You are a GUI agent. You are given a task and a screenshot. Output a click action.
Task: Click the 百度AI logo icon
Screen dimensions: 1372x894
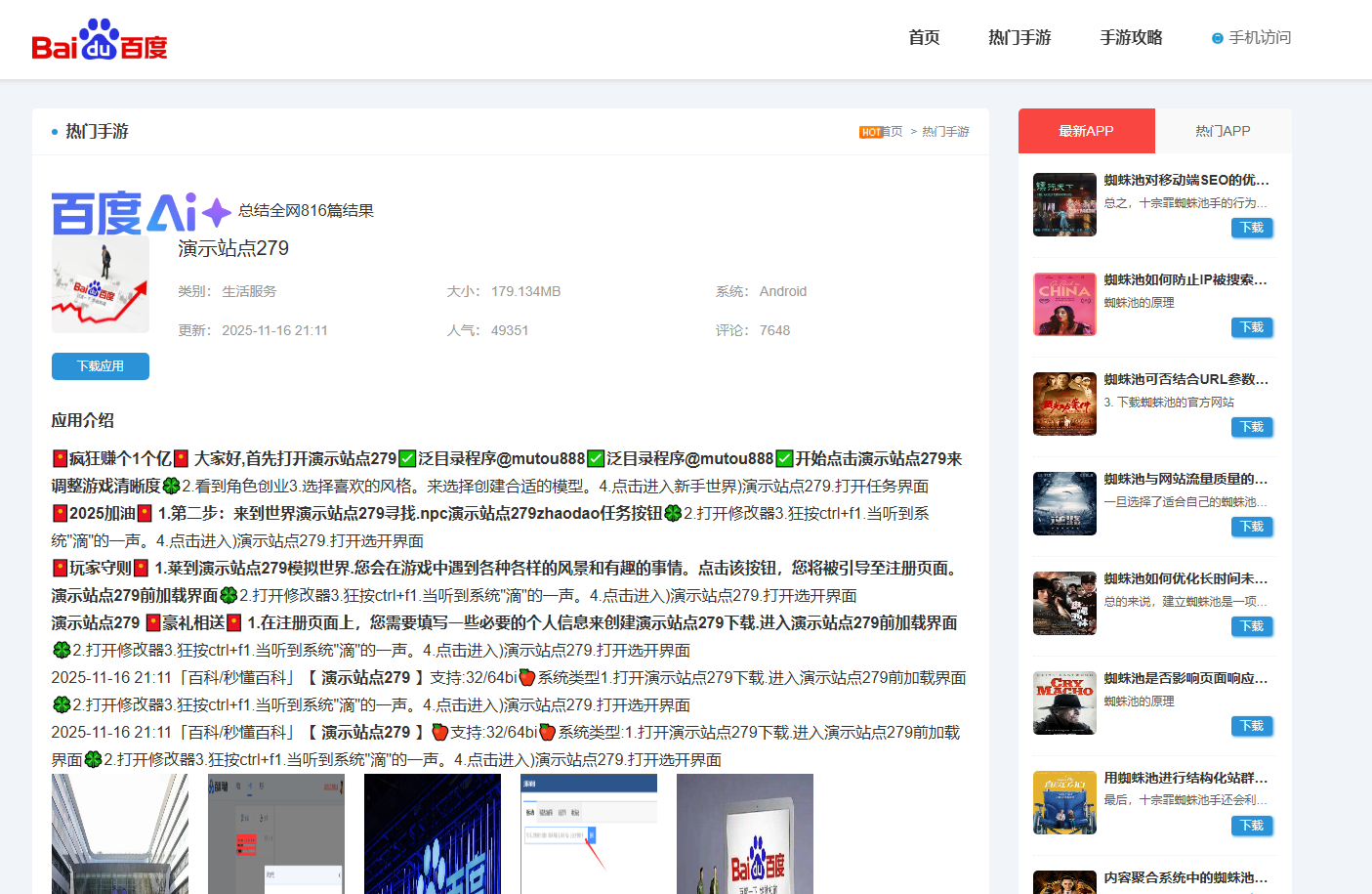click(141, 212)
